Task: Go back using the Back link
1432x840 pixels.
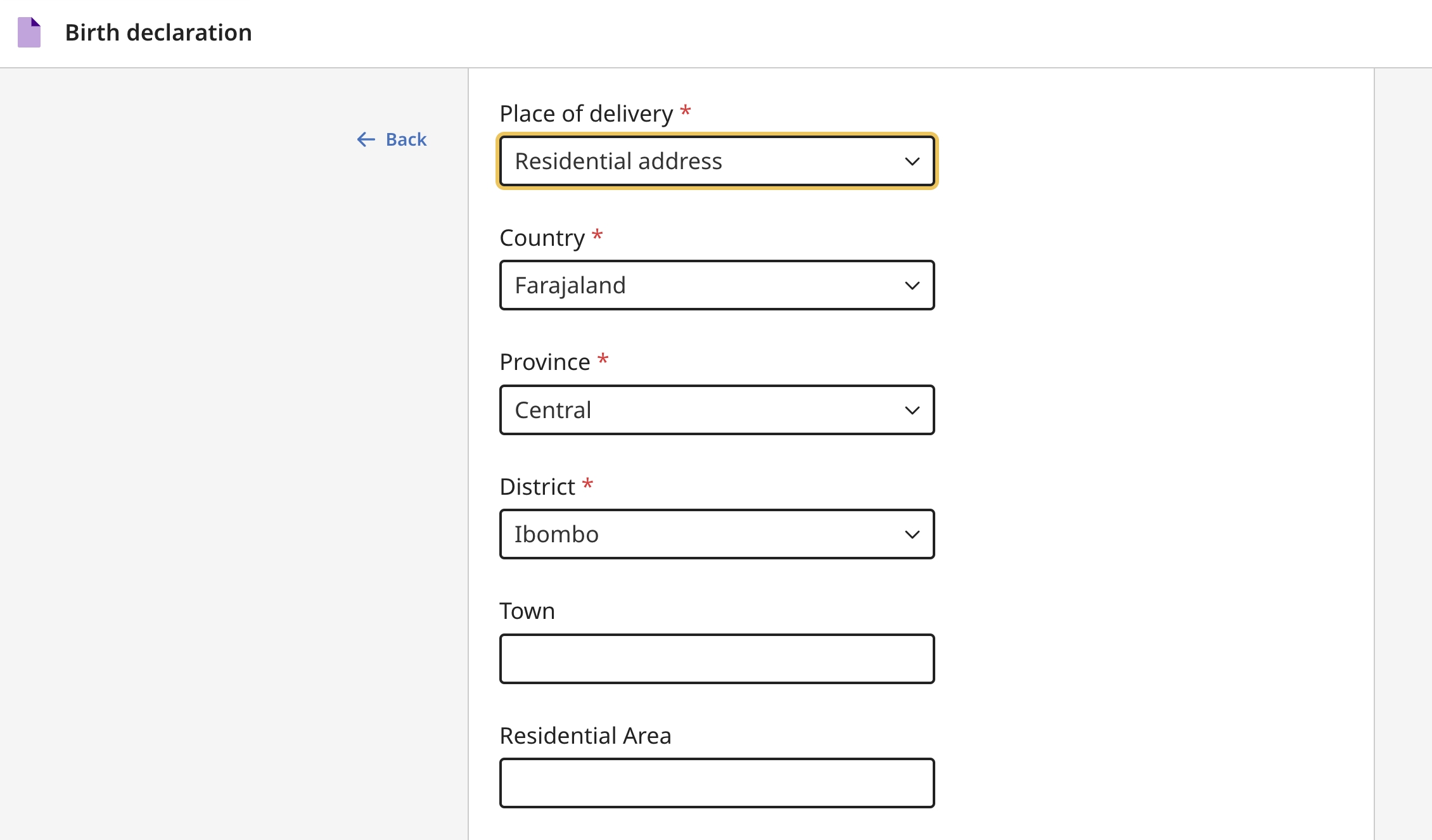Action: pyautogui.click(x=406, y=139)
